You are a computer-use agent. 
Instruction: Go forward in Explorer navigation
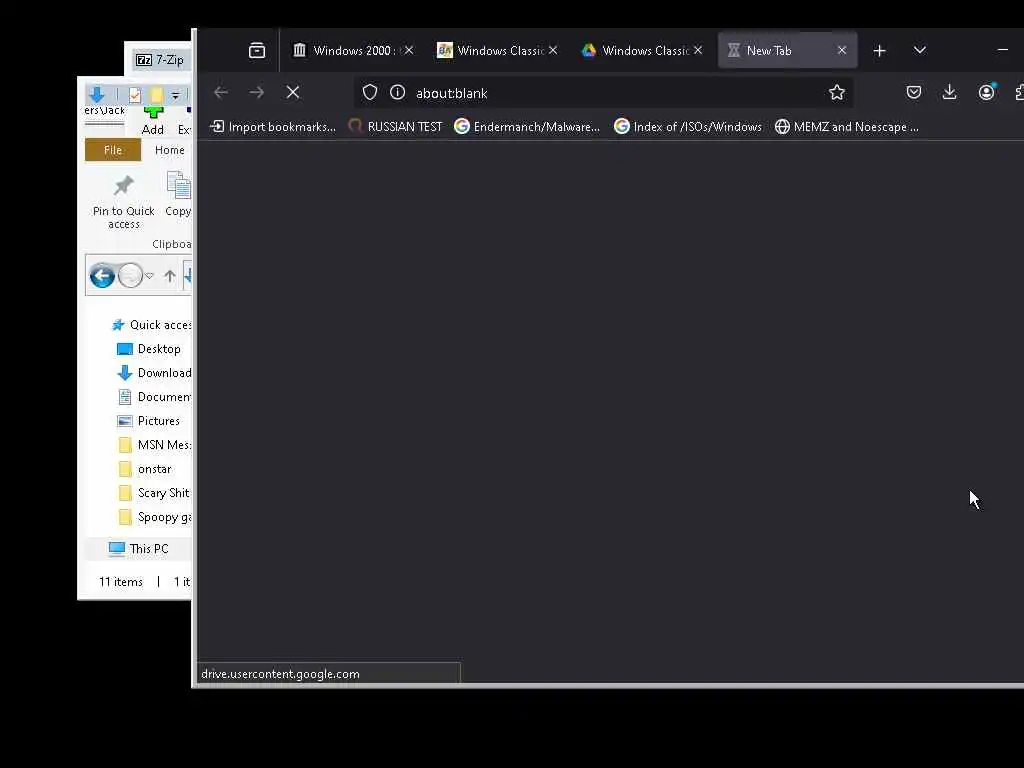(x=131, y=276)
